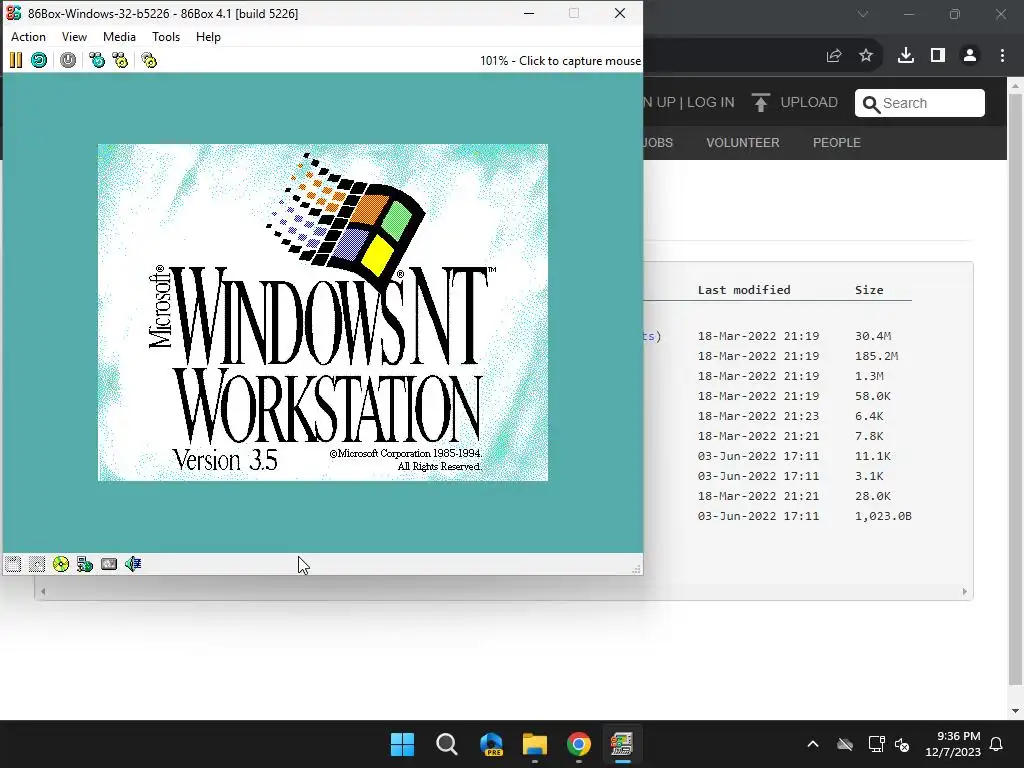The image size is (1024, 768).
Task: Click the CD-ROM drive status icon
Action: [x=61, y=564]
